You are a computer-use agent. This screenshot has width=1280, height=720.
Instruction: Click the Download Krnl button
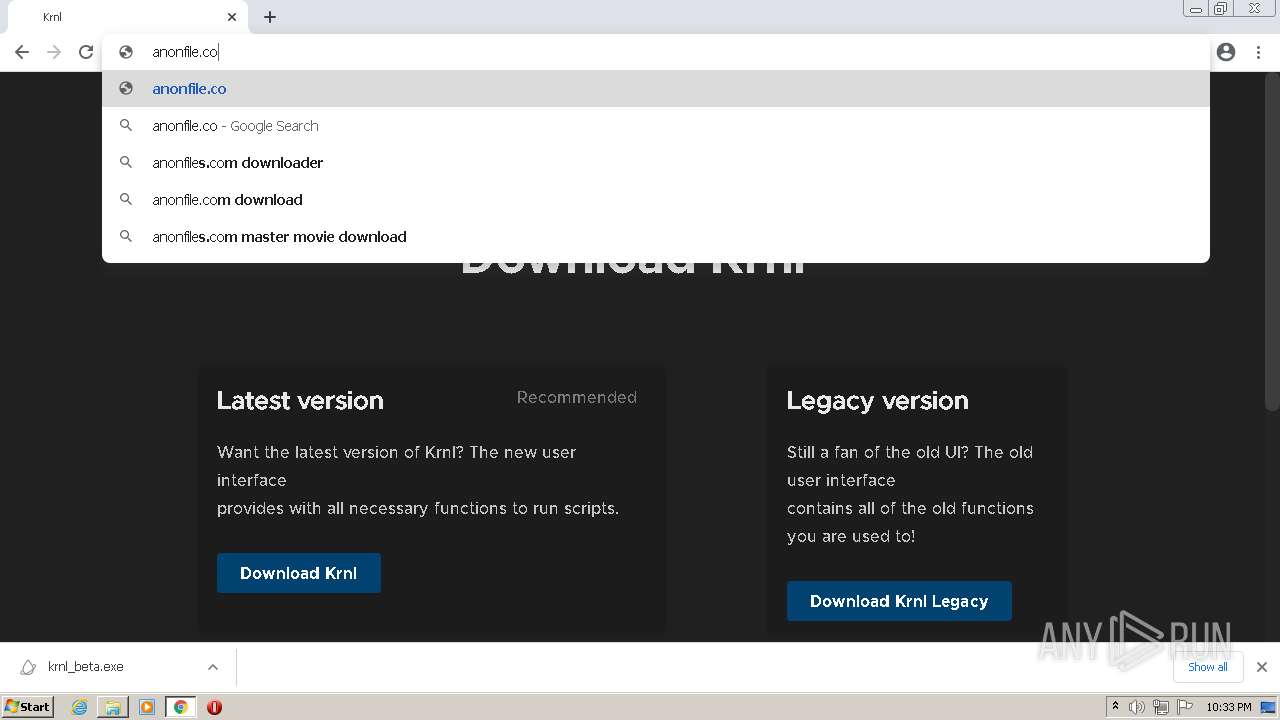coord(298,573)
